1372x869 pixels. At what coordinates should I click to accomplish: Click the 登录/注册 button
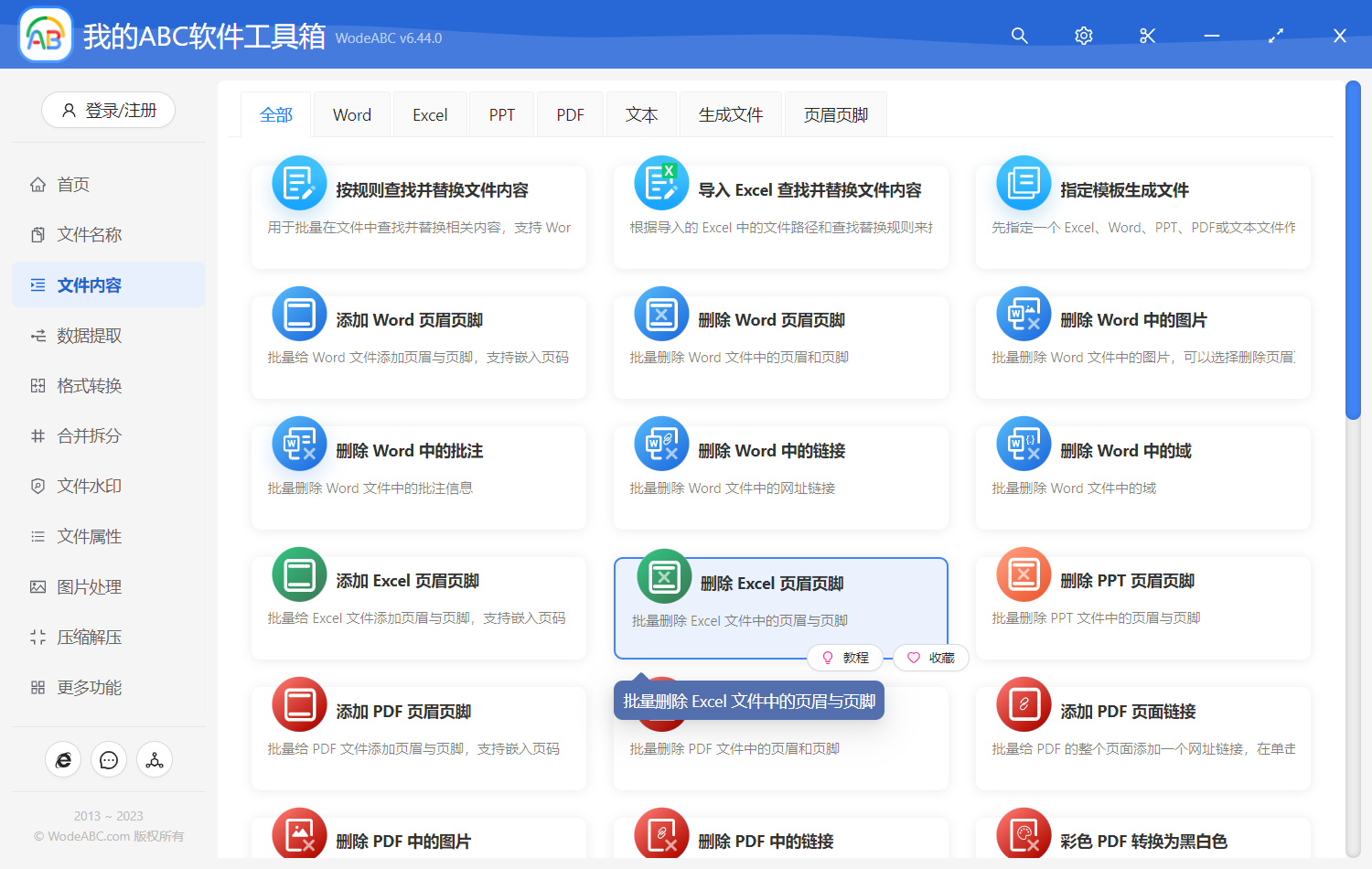coord(108,110)
